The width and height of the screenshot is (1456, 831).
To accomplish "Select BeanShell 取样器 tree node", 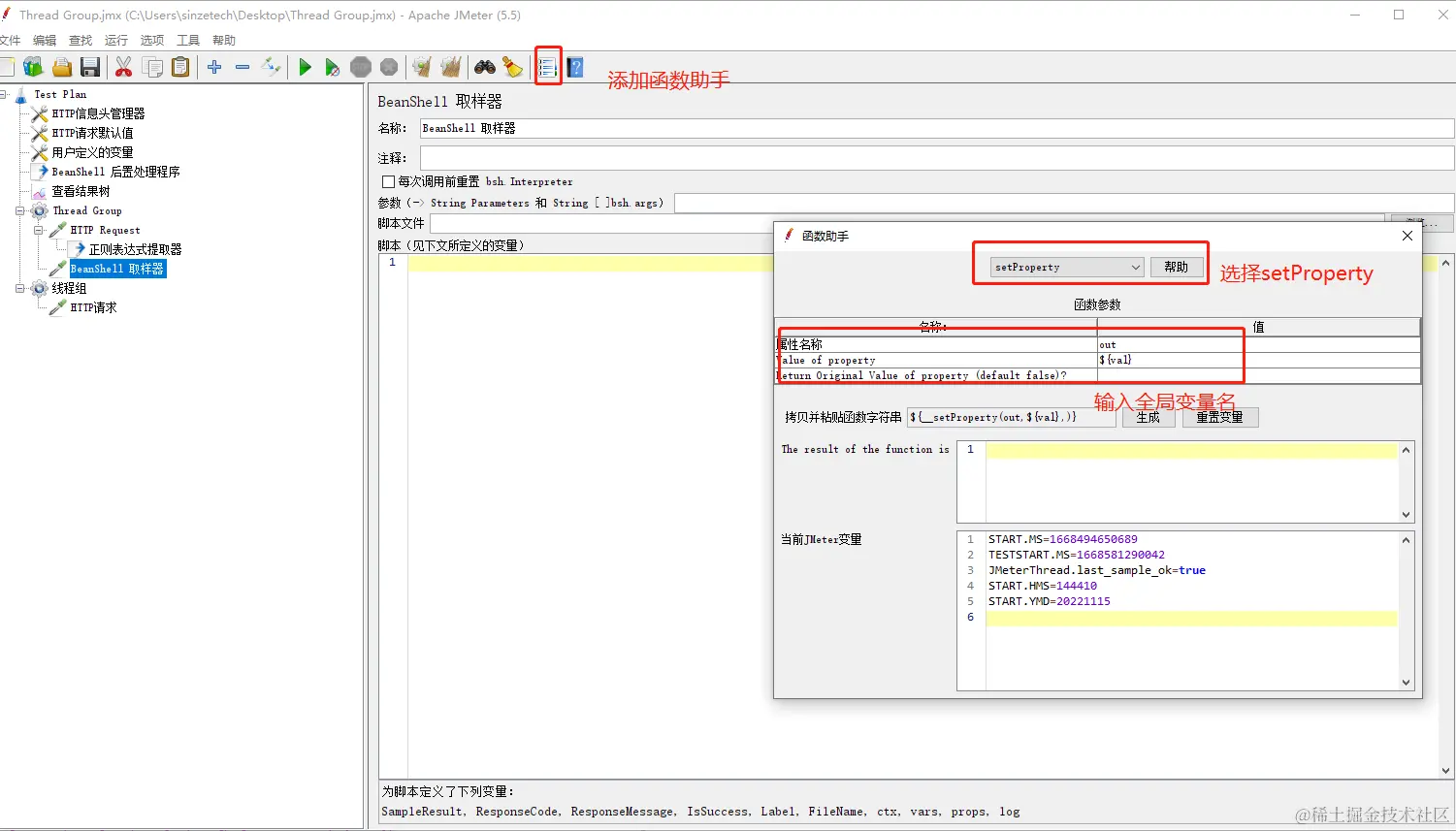I will pyautogui.click(x=117, y=269).
